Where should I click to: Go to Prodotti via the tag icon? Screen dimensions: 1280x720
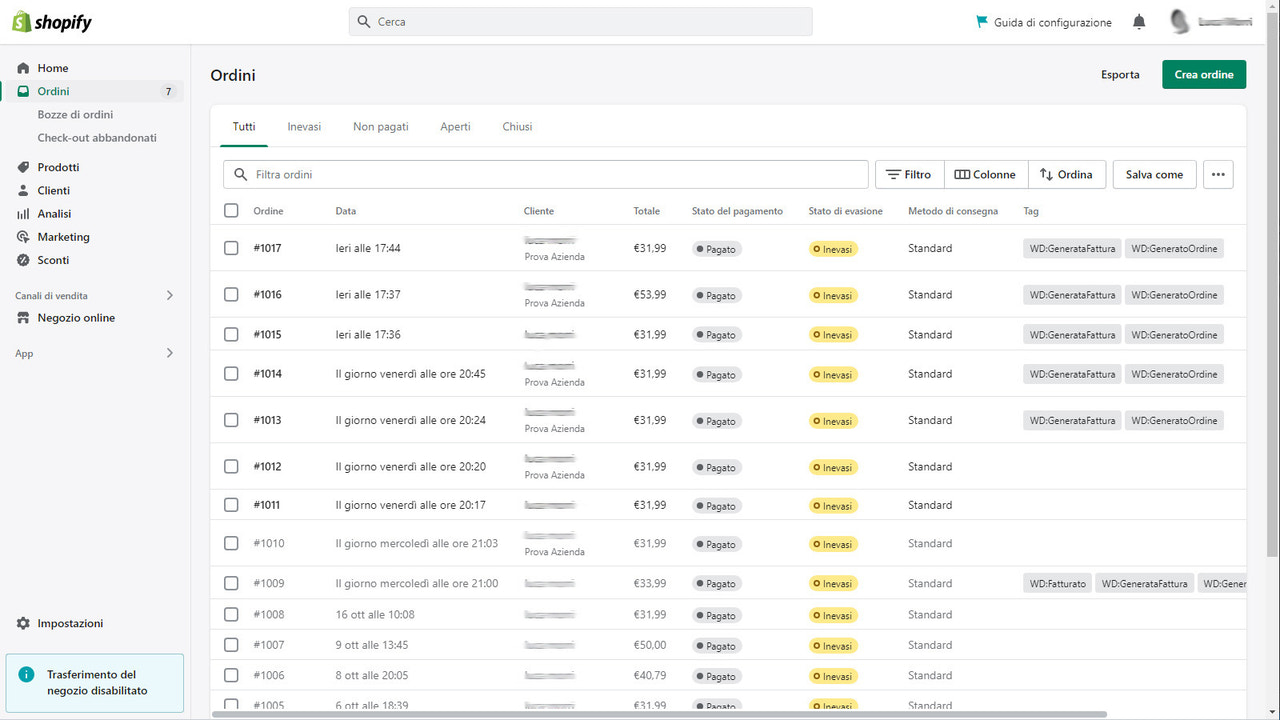pos(23,167)
